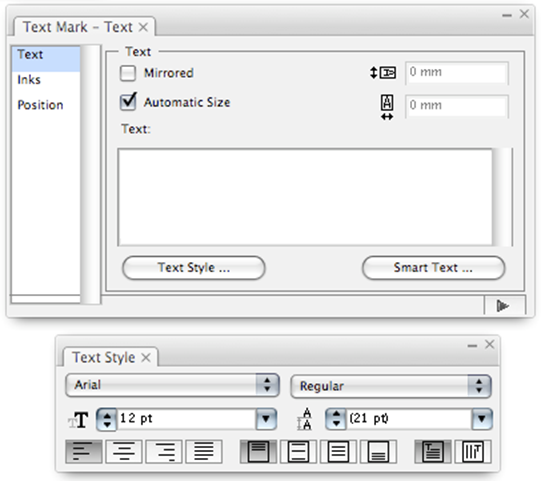Click the font size stepper arrows
This screenshot has height=481, width=541.
click(x=107, y=419)
